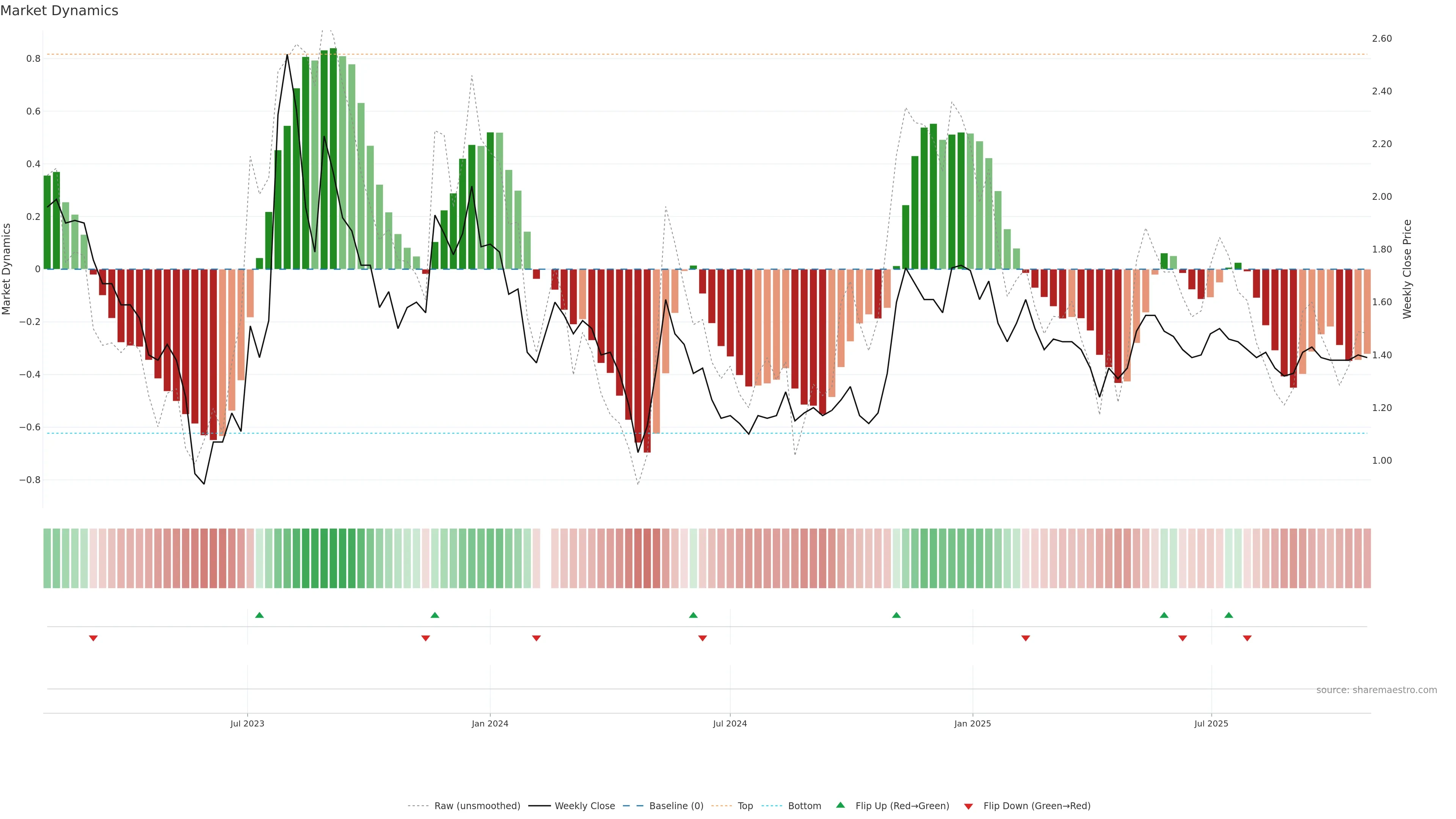Click the 2.60 right axis tick label
This screenshot has height=819, width=1456.
(x=1381, y=38)
